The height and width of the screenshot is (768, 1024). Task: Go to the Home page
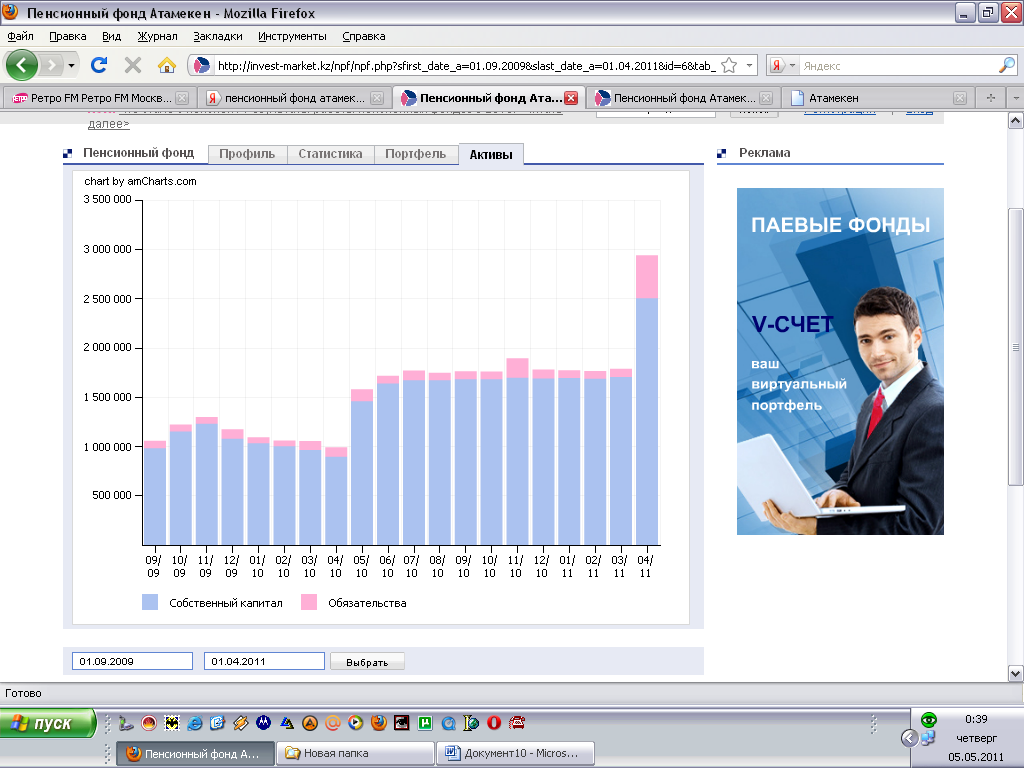pos(167,65)
